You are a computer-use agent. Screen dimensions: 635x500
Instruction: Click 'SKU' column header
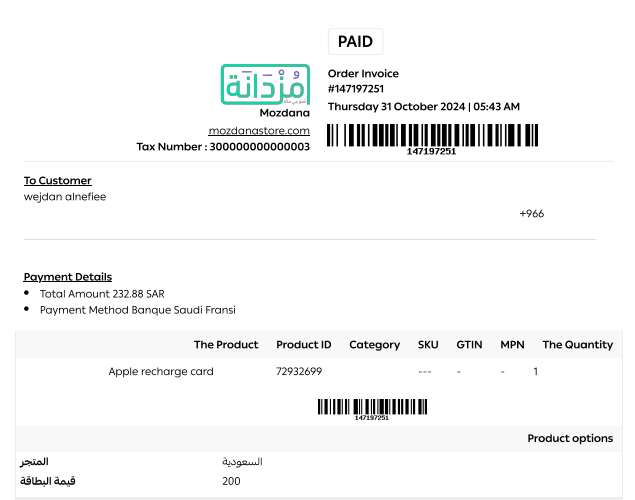tap(428, 345)
